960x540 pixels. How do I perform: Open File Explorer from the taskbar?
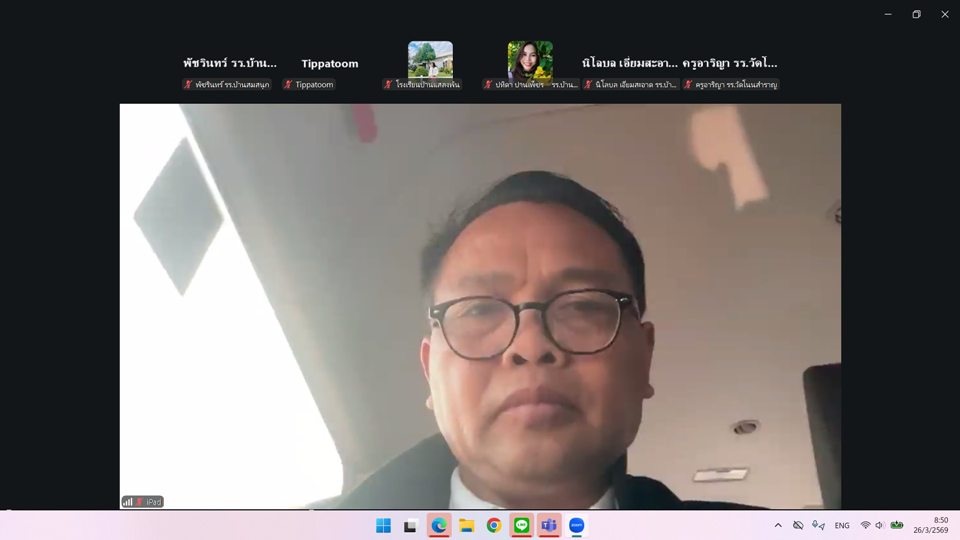point(466,525)
